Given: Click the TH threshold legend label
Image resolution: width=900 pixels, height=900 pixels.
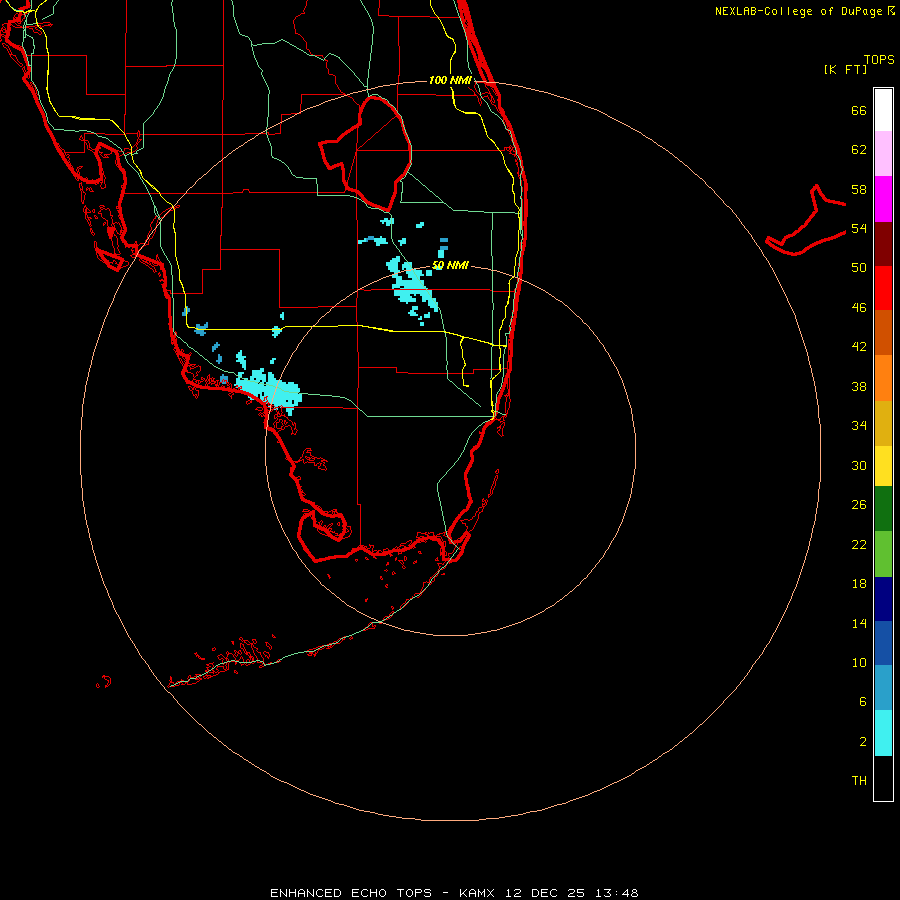Looking at the screenshot, I should [859, 780].
